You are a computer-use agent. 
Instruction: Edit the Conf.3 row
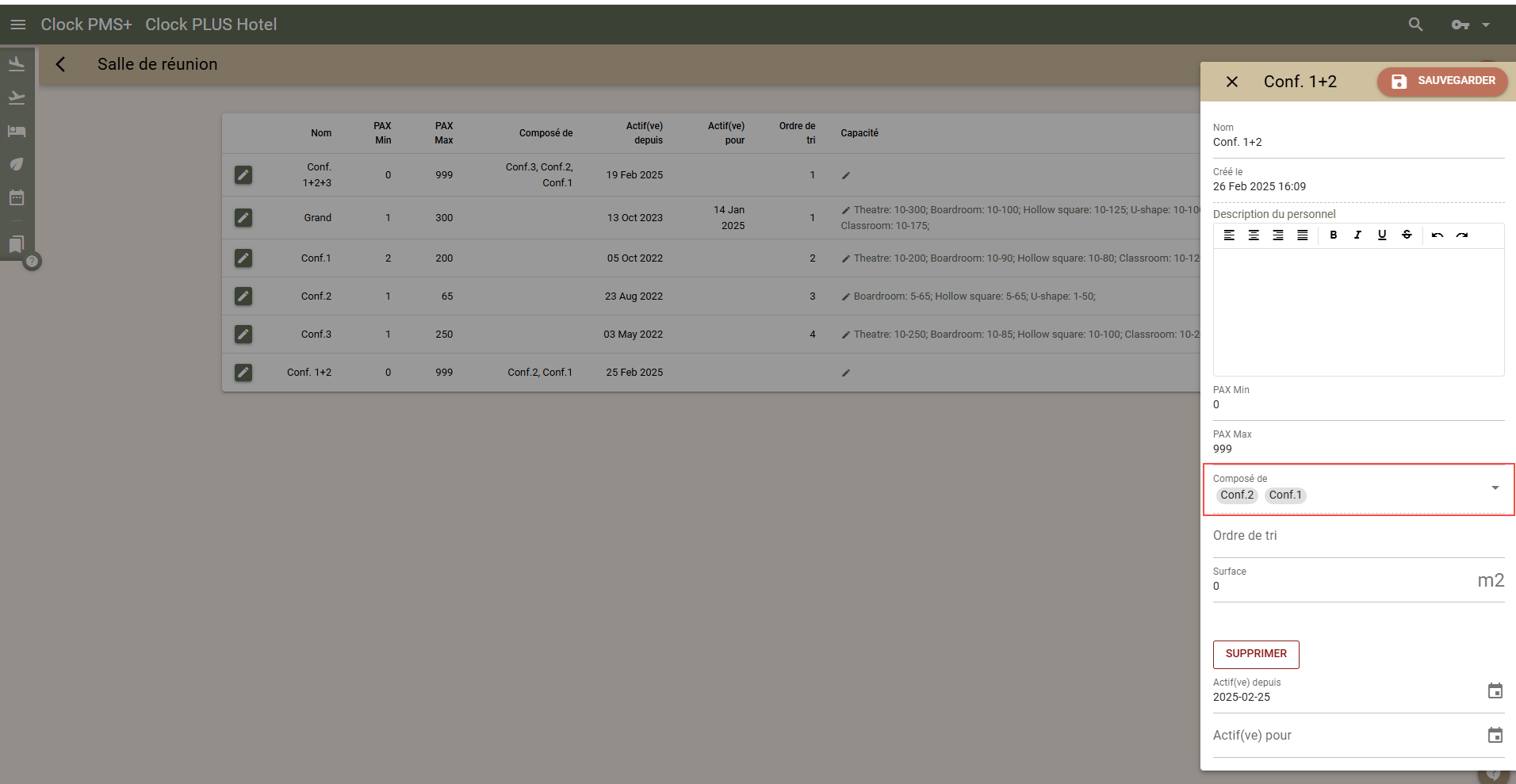(x=243, y=335)
